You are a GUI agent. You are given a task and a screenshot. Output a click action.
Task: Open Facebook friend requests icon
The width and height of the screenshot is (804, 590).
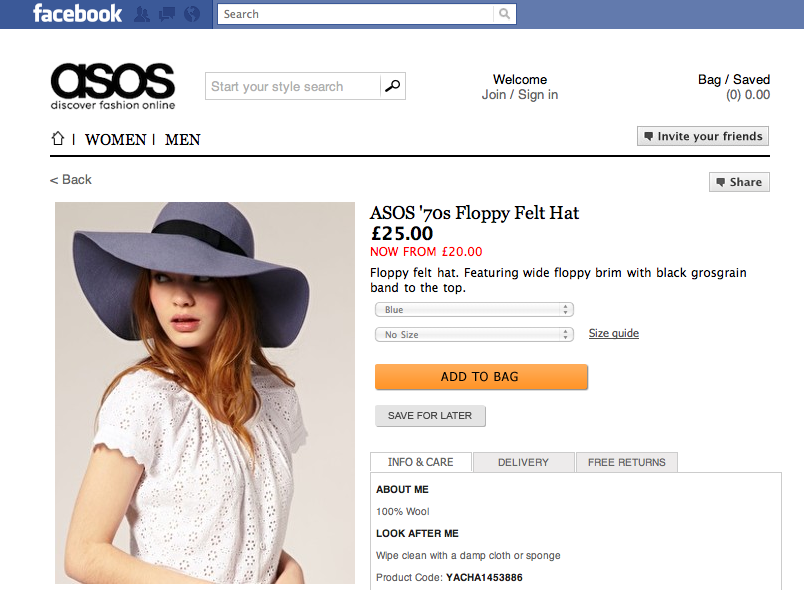point(144,14)
